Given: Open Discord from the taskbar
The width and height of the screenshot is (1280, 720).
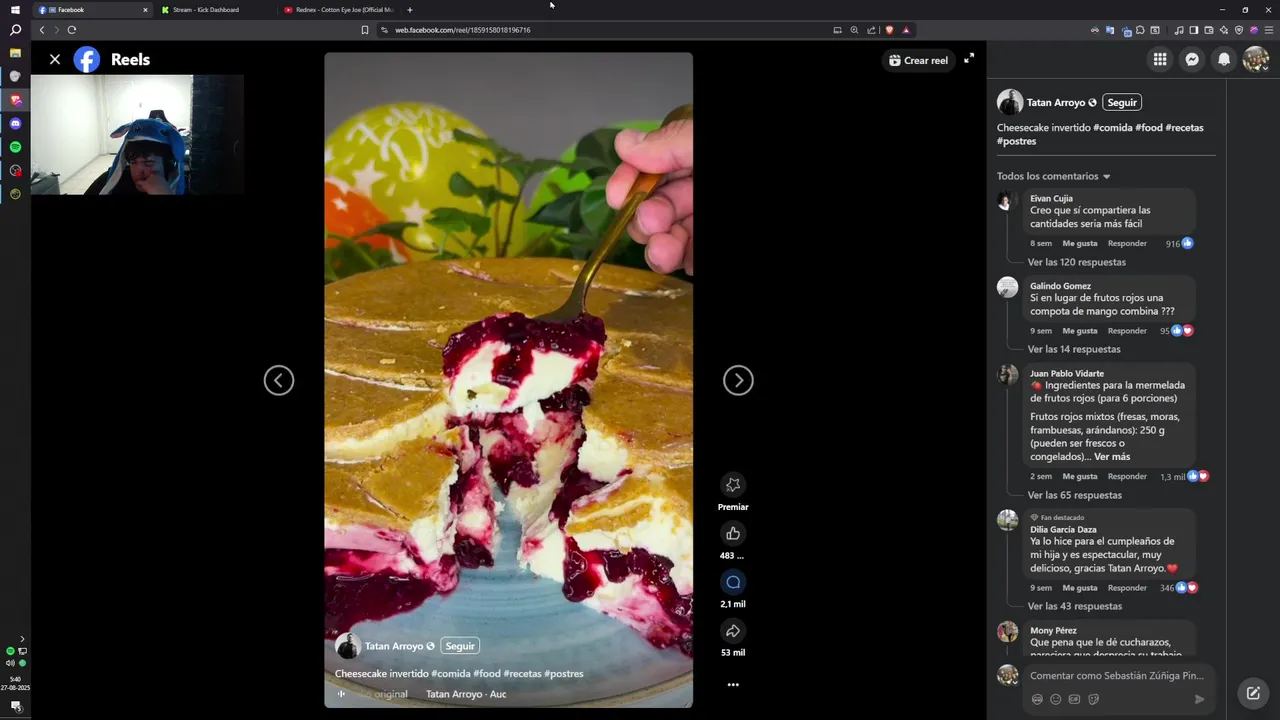Looking at the screenshot, I should tap(15, 123).
